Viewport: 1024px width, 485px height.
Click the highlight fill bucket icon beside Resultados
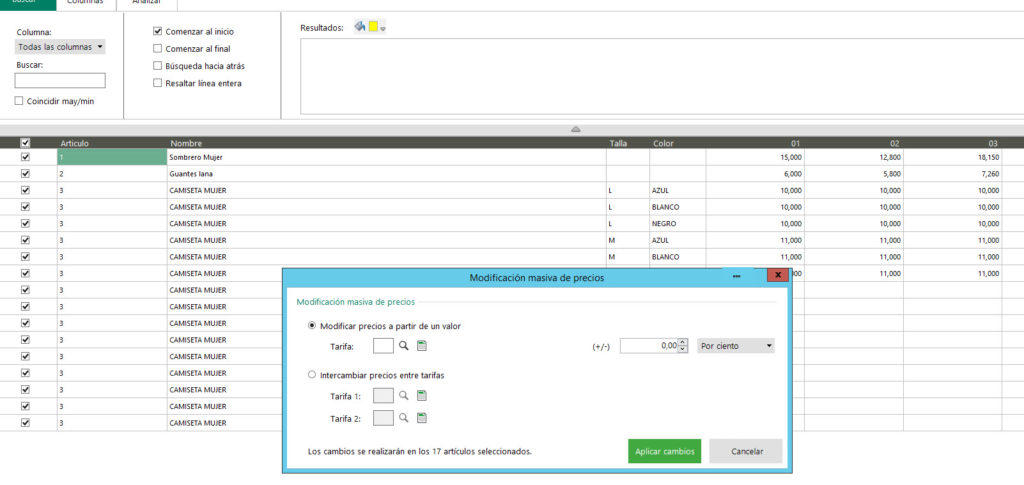click(359, 27)
